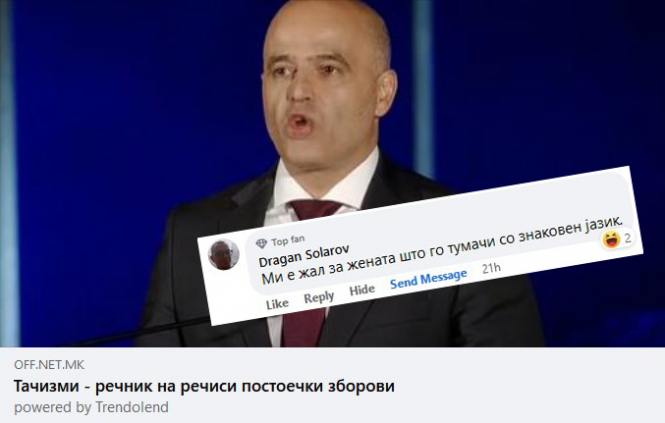Click the powered by Trendolend text
The image size is (665, 423).
coord(91,407)
